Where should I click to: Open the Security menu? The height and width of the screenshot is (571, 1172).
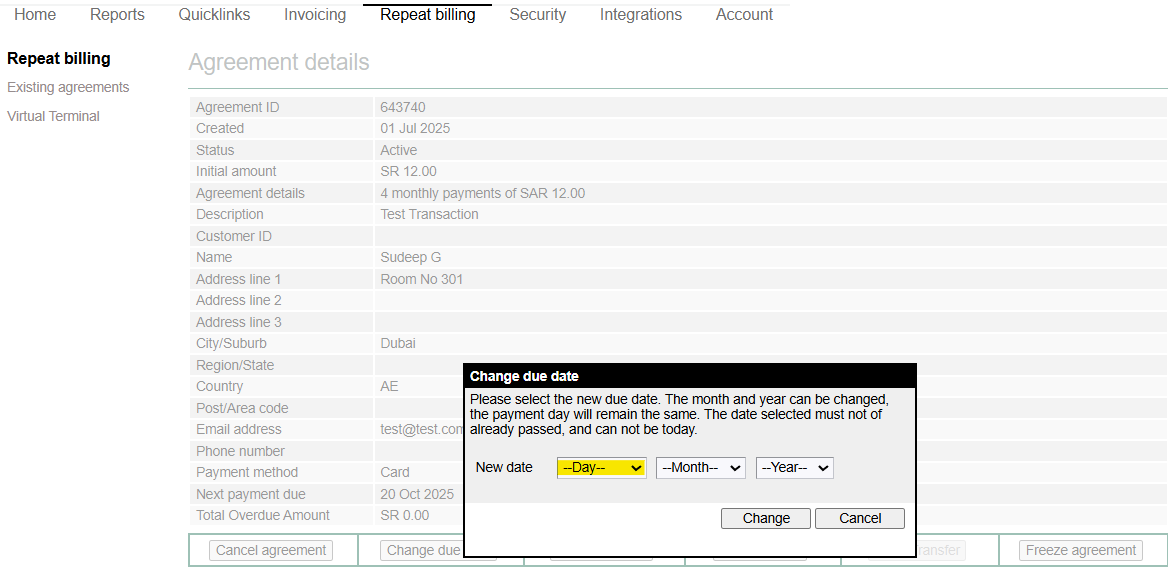pos(537,14)
